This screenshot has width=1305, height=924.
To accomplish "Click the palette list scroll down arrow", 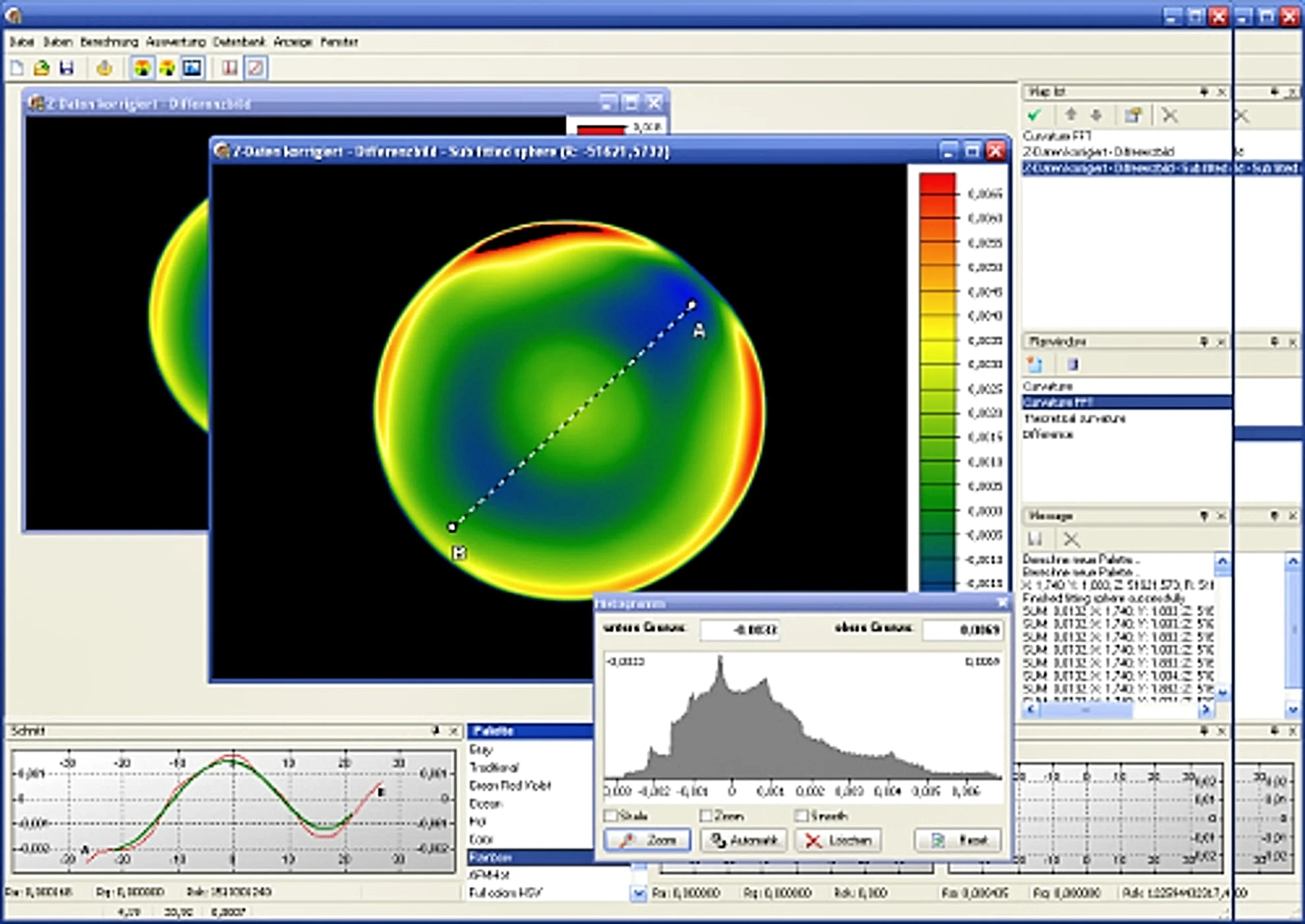I will (638, 894).
